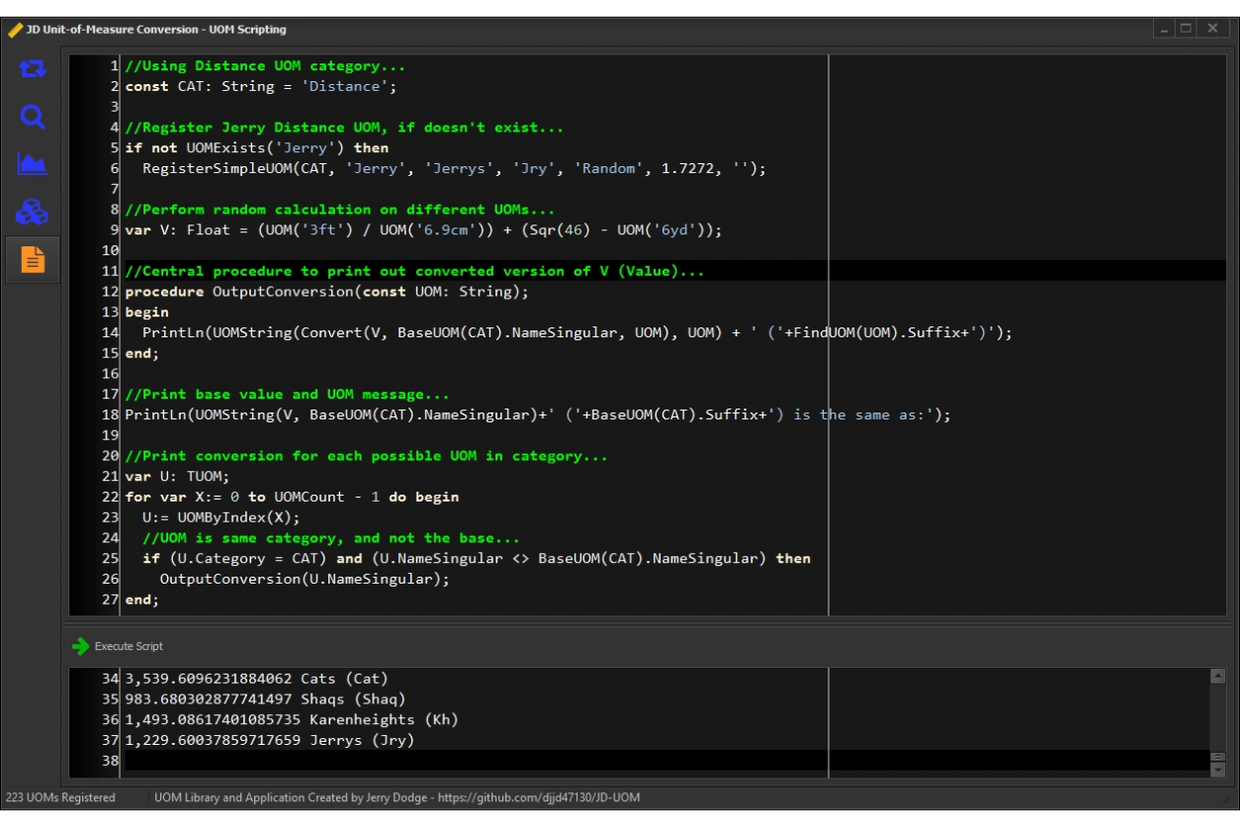The height and width of the screenshot is (827, 1240).
Task: Click the pencil app icon in title bar
Action: pos(15,30)
